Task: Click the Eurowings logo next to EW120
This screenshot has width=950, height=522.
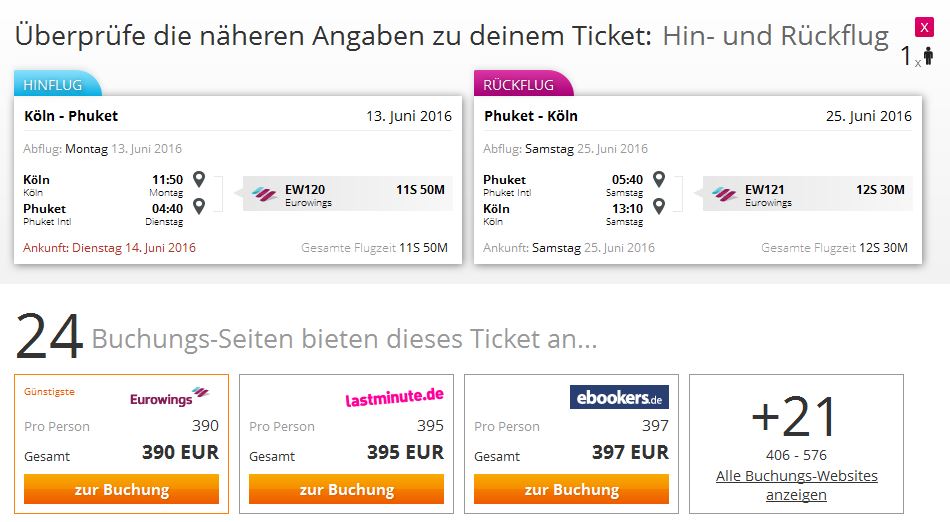Action: point(265,194)
